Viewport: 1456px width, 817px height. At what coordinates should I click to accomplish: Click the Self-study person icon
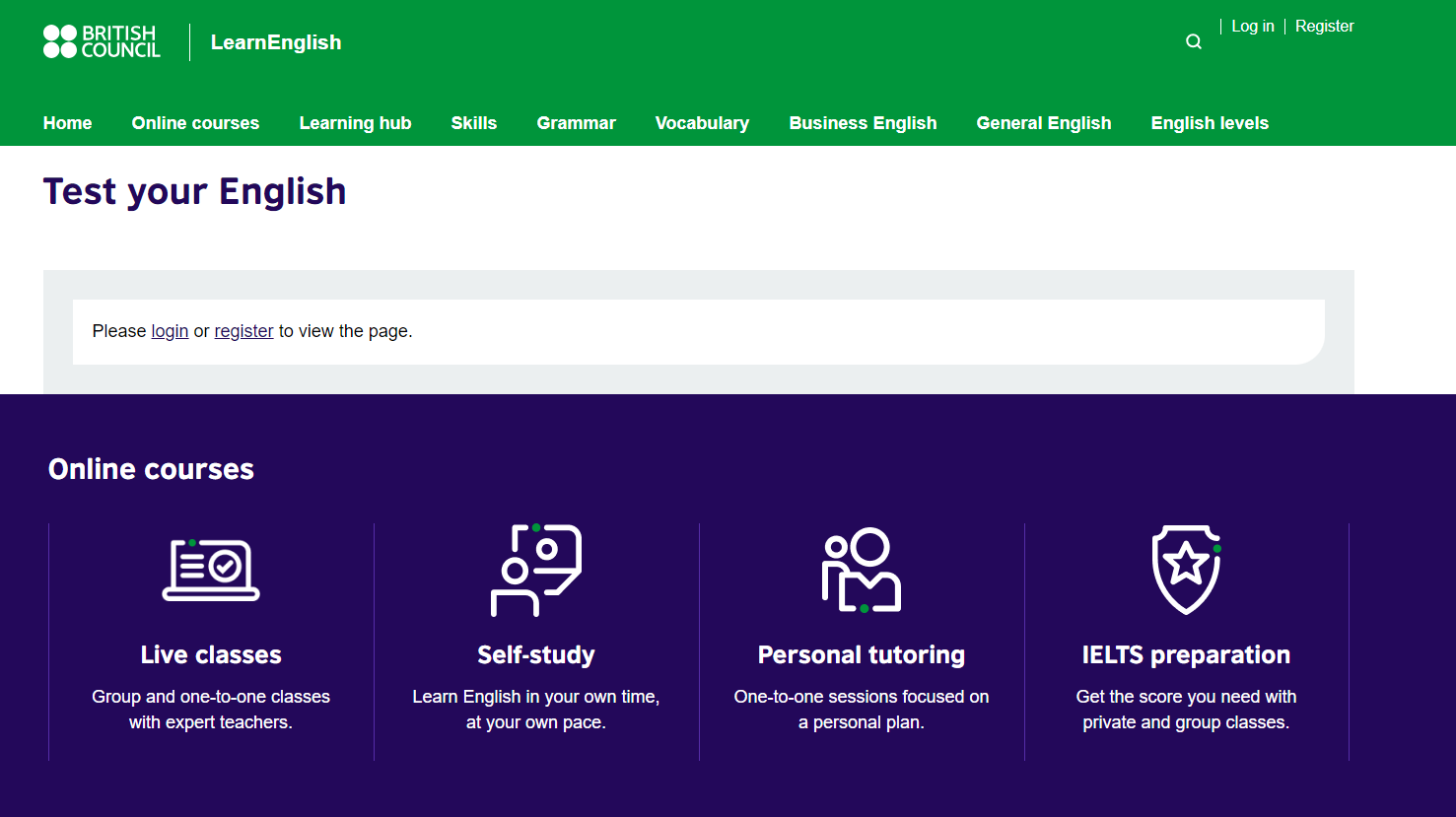click(x=536, y=570)
